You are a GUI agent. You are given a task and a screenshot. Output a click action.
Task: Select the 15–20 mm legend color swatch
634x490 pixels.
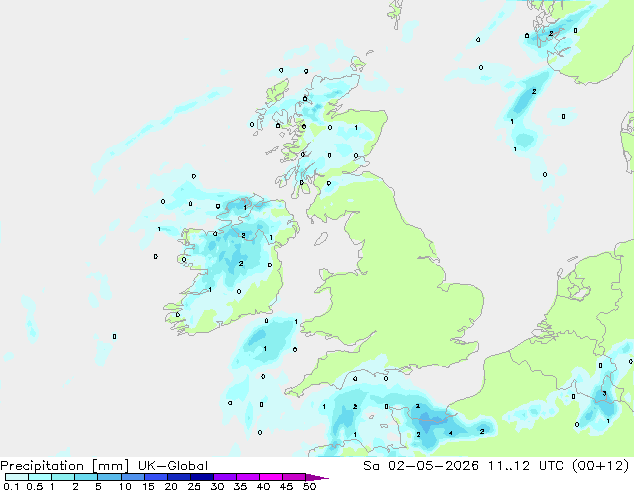156,477
